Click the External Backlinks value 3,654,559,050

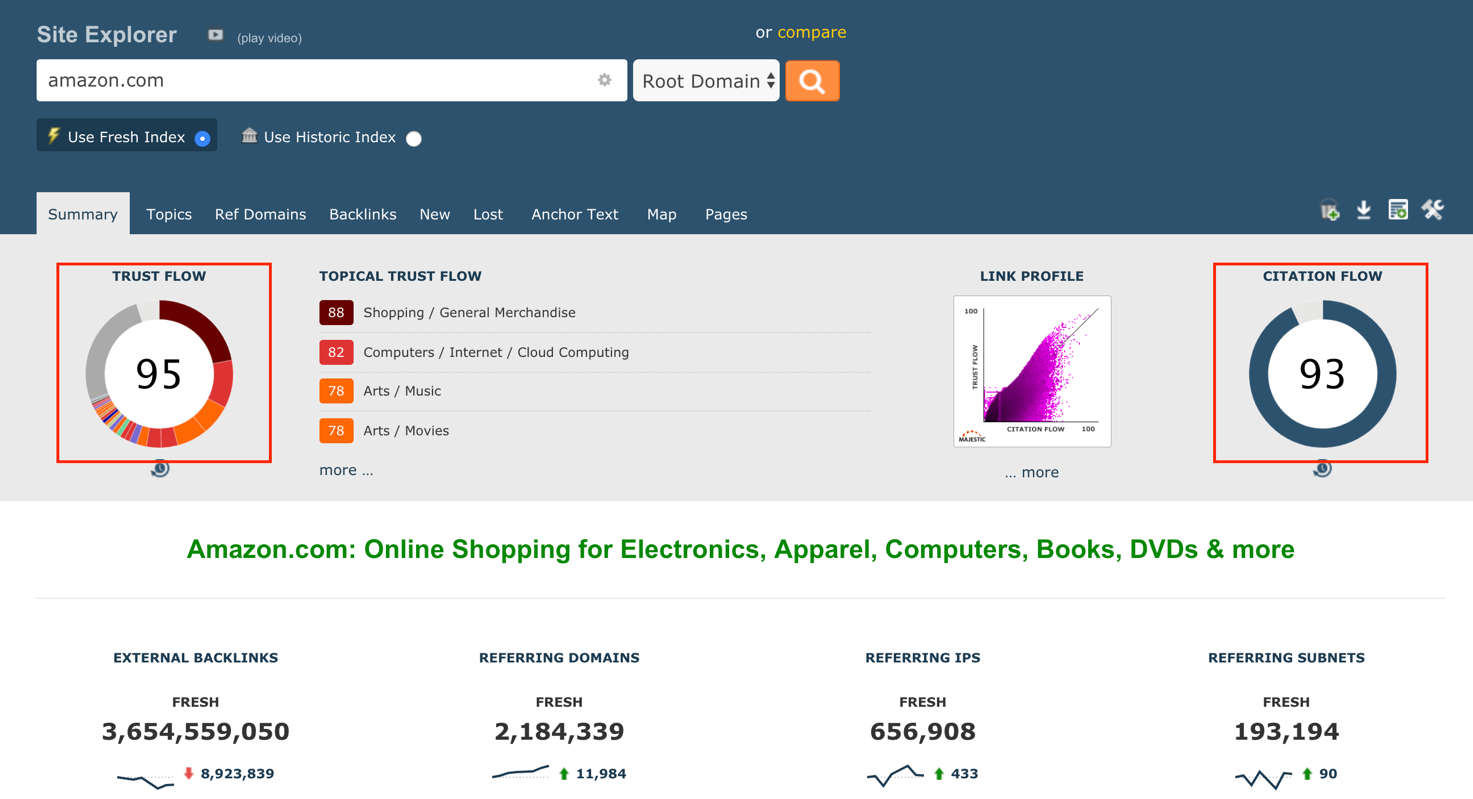196,732
